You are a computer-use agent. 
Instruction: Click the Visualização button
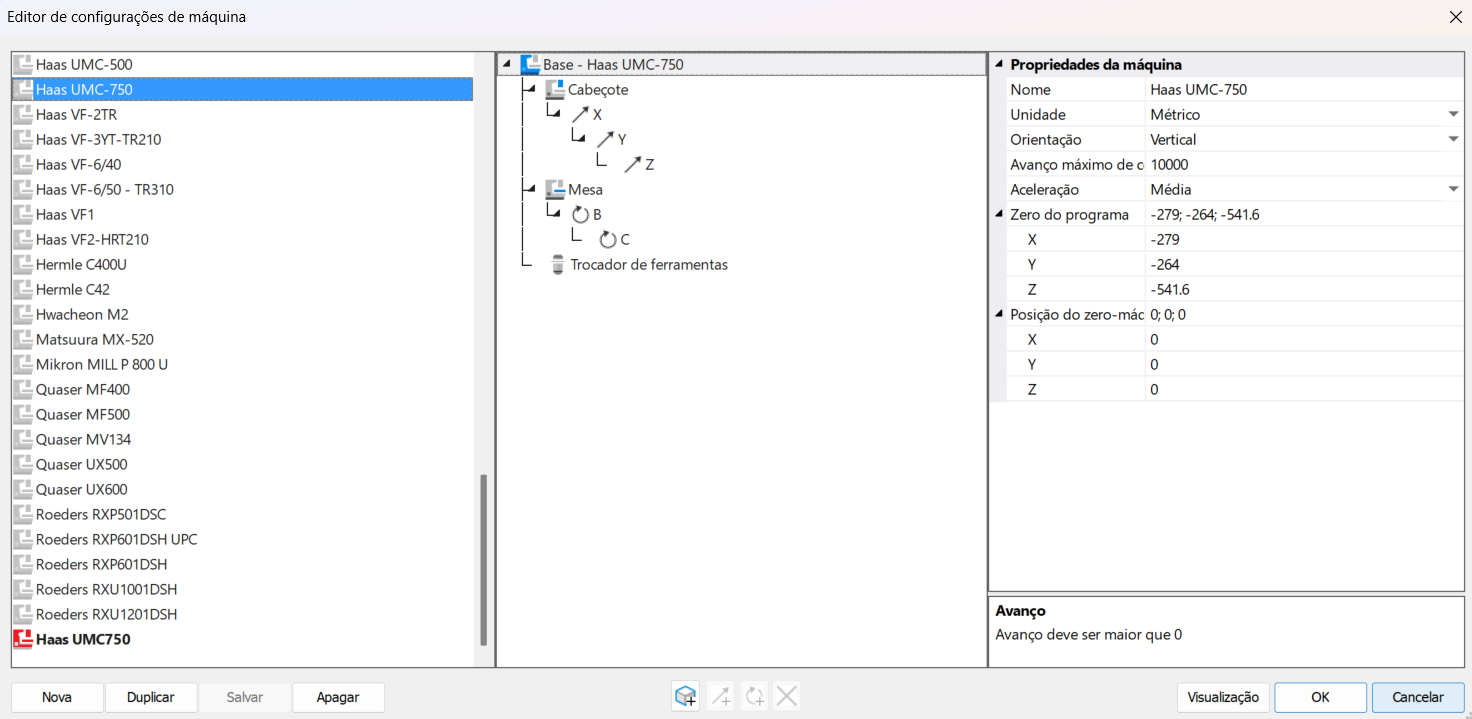tap(1224, 697)
